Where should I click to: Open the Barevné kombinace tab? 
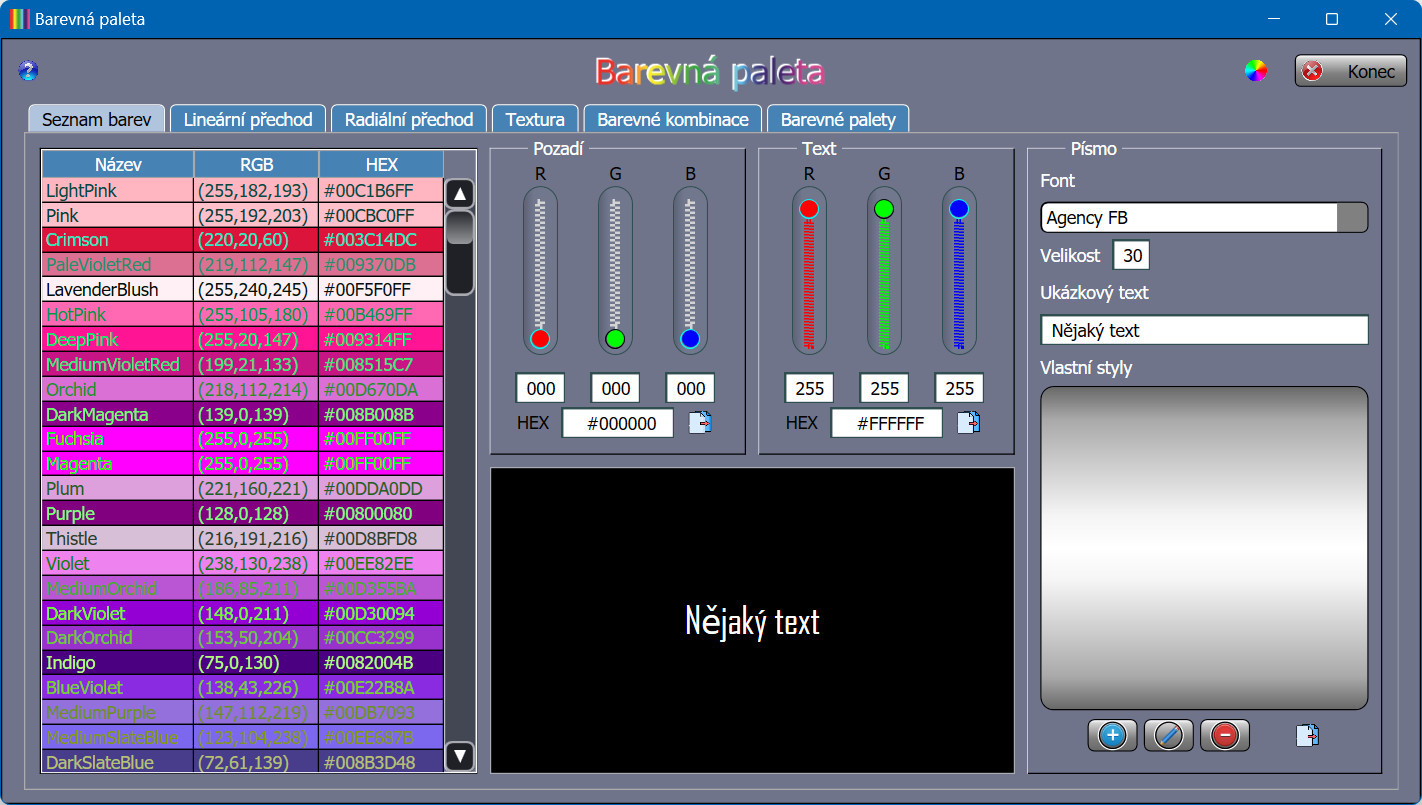pos(673,119)
